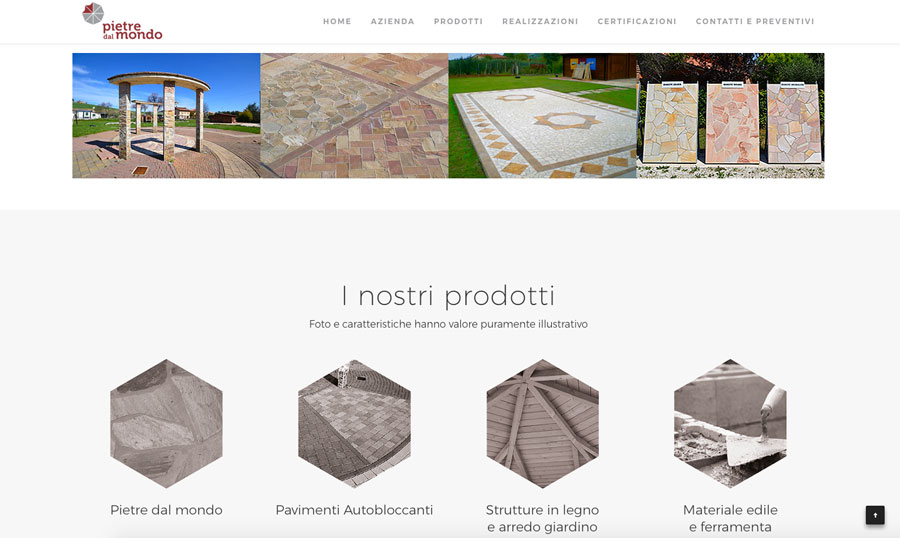The width and height of the screenshot is (900, 538).
Task: Go to CONTATTI E PREVENTIVI
Action: [755, 21]
